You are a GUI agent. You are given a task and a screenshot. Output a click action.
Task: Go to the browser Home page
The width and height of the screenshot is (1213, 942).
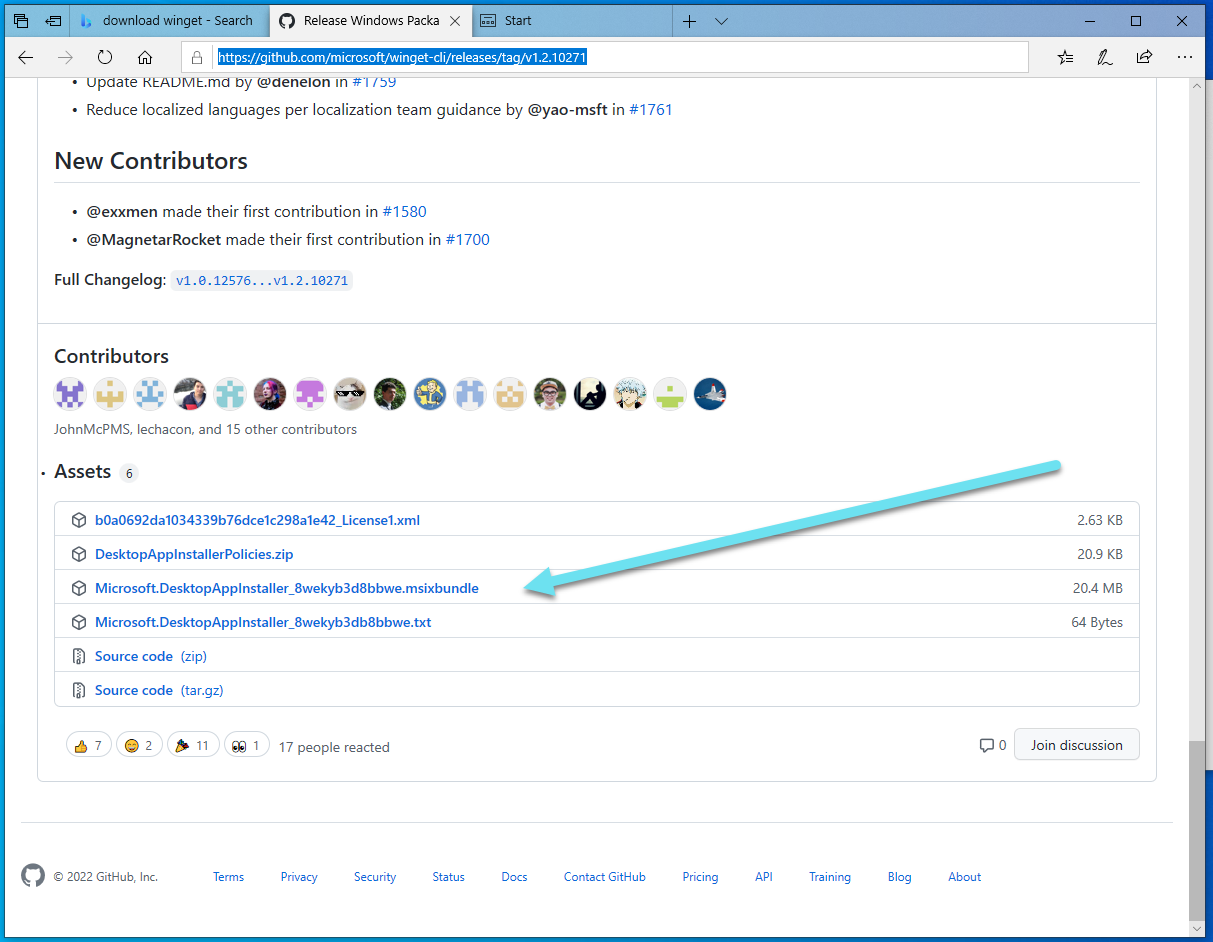[x=145, y=57]
